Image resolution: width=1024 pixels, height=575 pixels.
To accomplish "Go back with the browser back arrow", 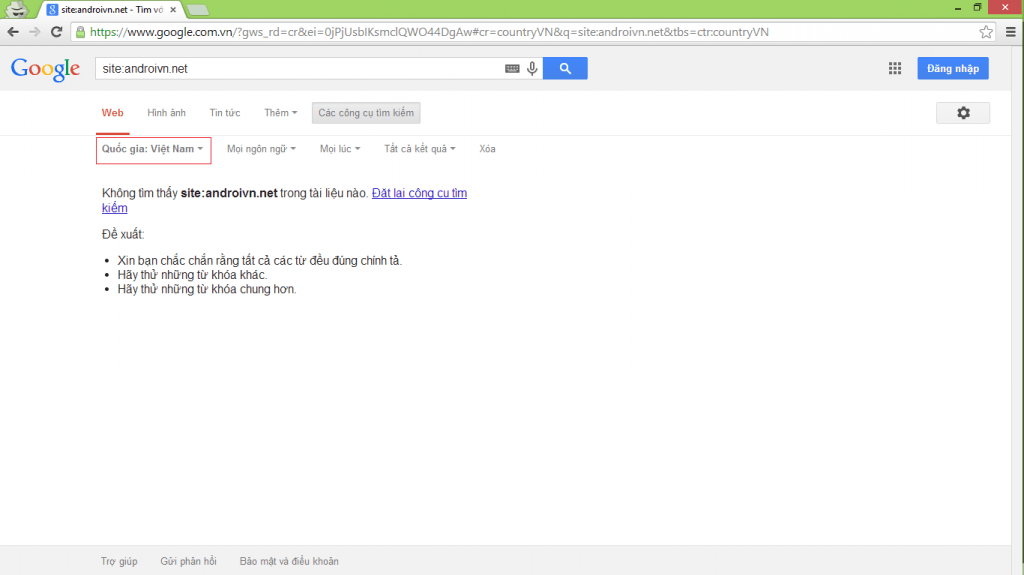I will point(13,32).
